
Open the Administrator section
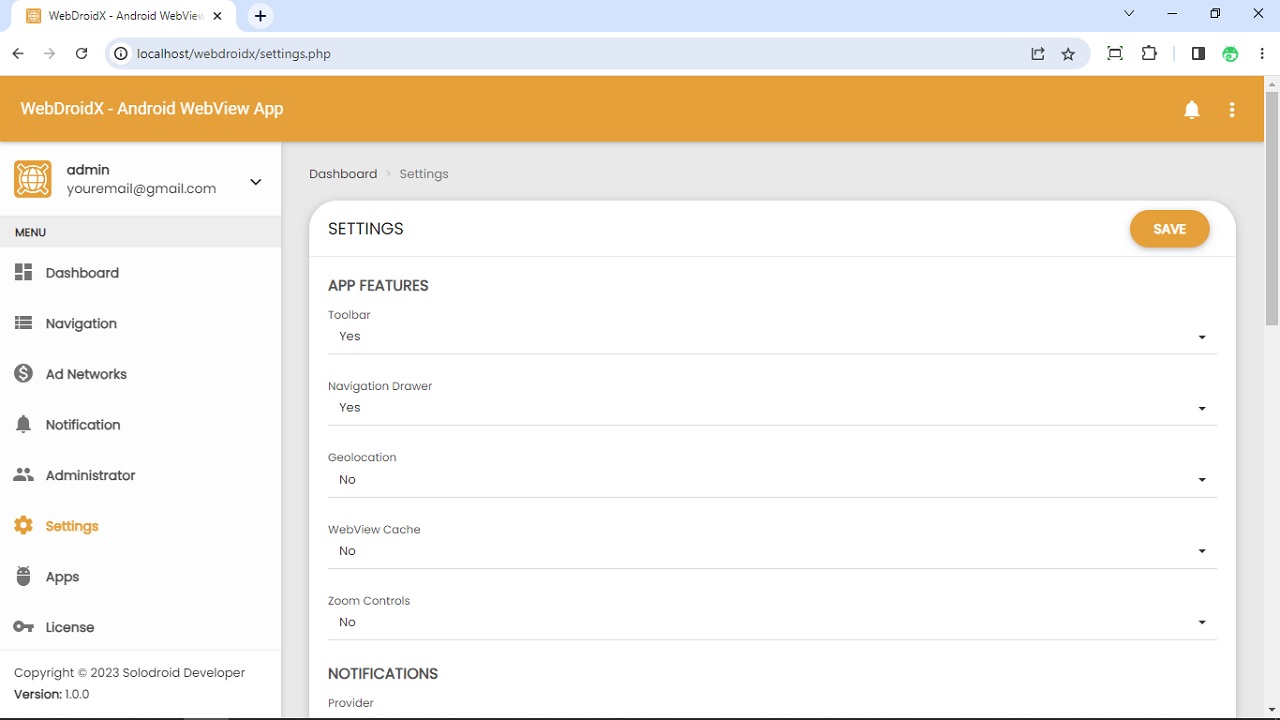pos(90,475)
